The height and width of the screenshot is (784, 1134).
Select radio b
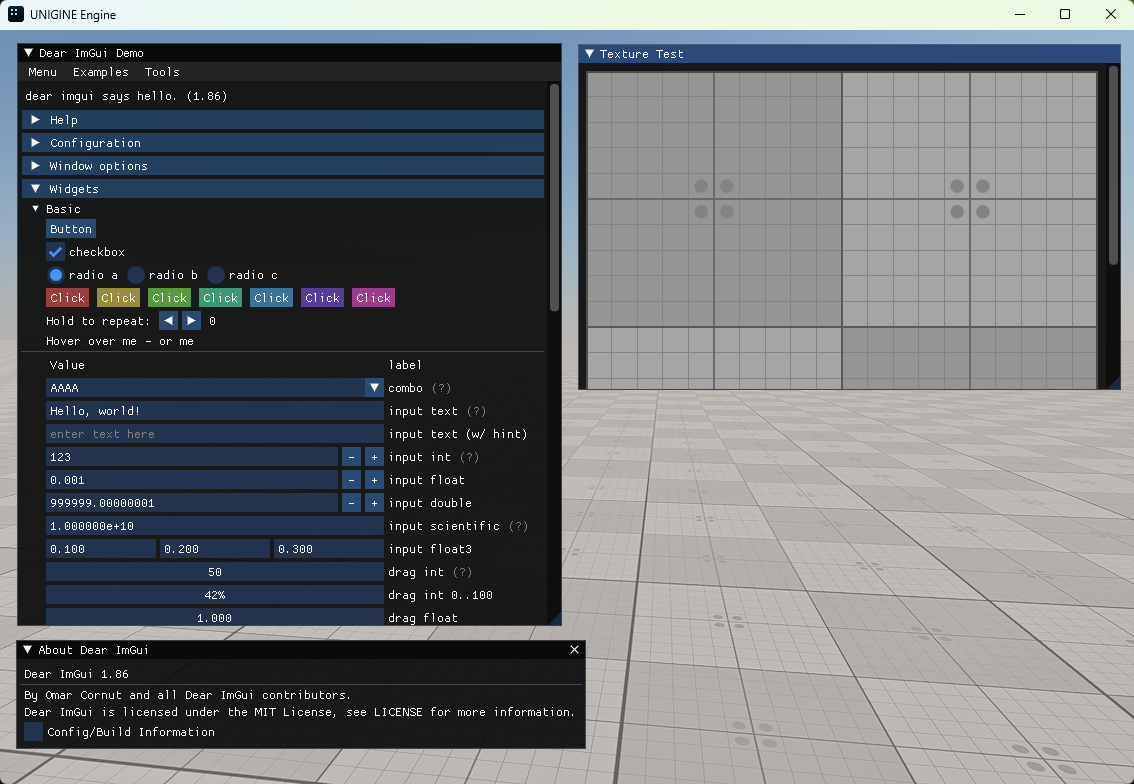pos(138,274)
